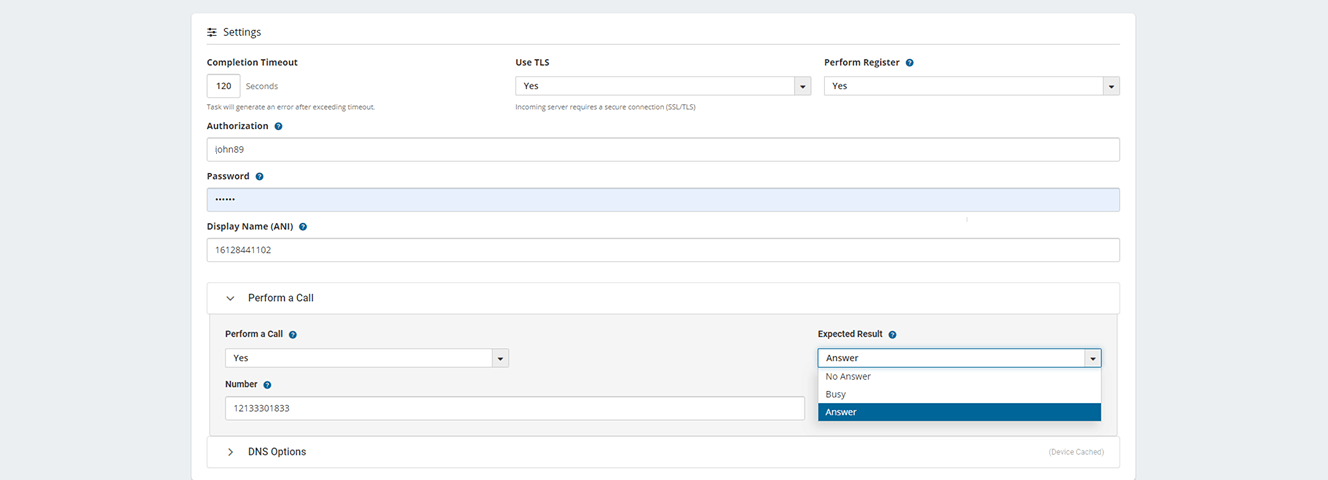Image resolution: width=1328 pixels, height=480 pixels.
Task: Focus the Password input field
Action: coord(663,199)
